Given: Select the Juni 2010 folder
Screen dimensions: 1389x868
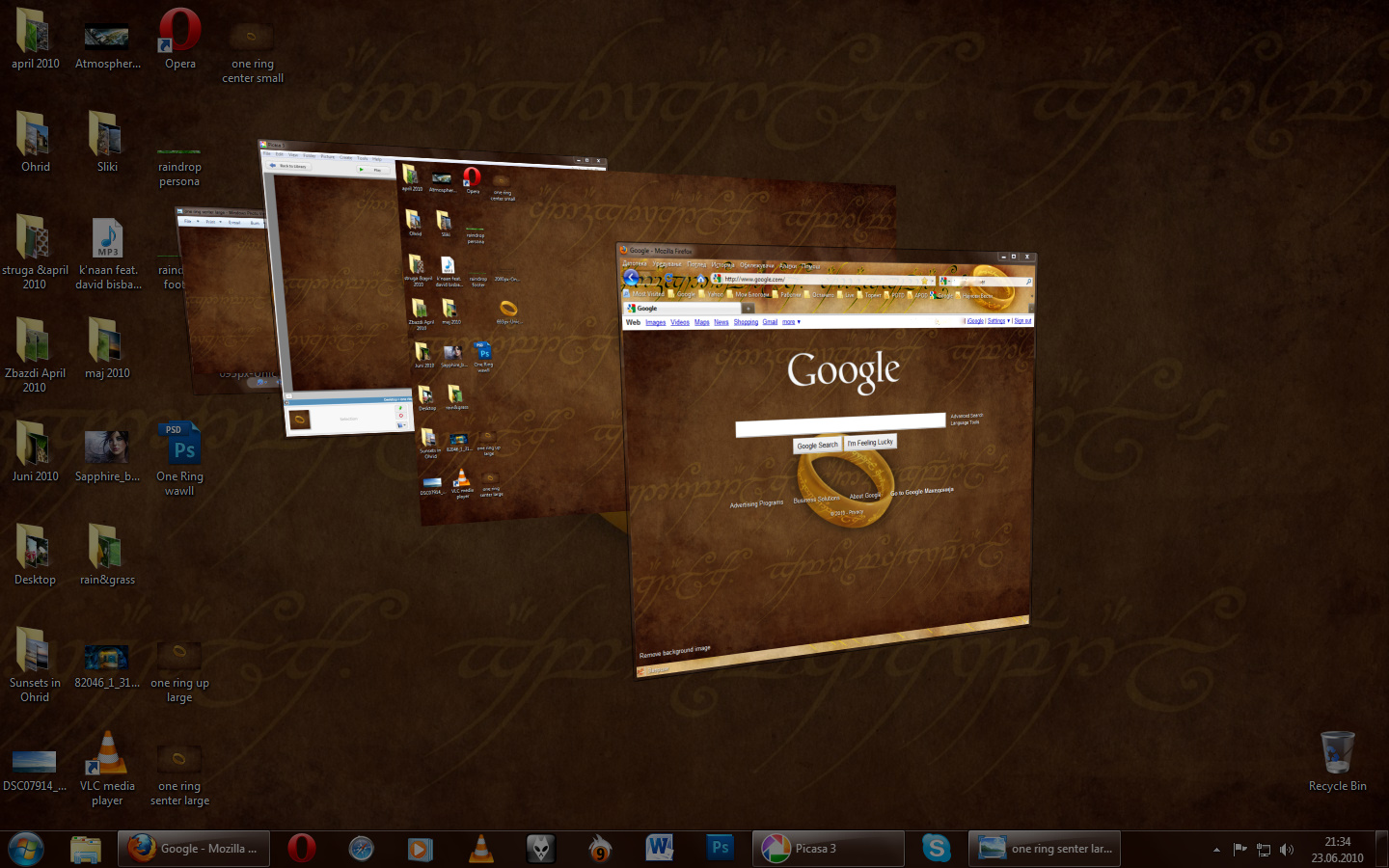Looking at the screenshot, I should tap(35, 451).
